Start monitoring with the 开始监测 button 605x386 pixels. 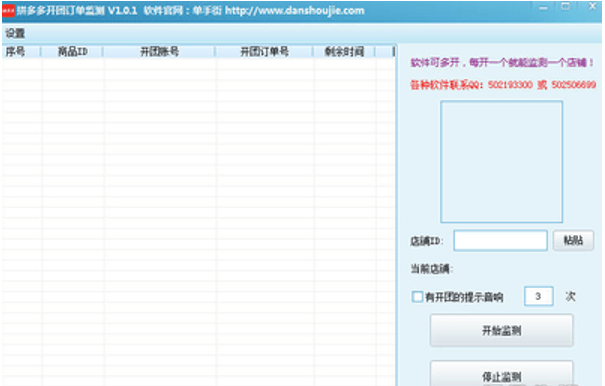click(501, 330)
